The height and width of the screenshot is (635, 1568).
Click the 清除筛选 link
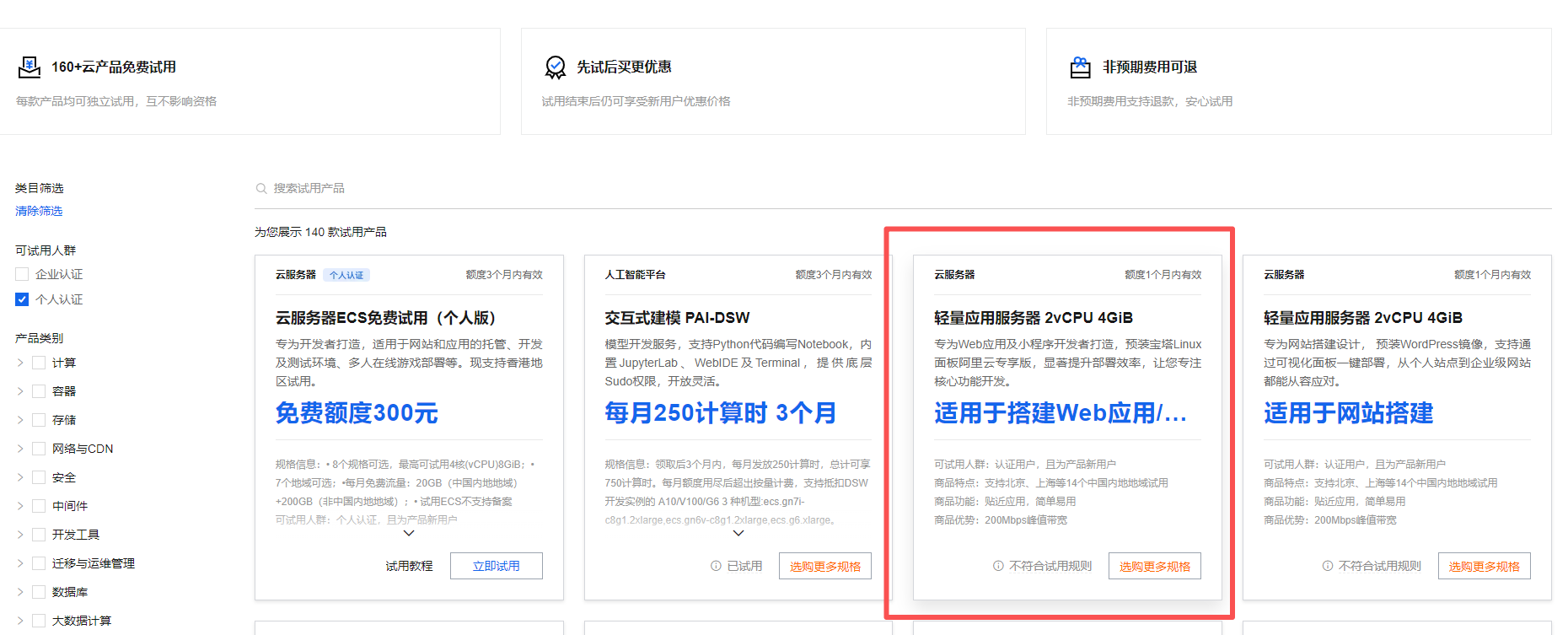point(39,211)
